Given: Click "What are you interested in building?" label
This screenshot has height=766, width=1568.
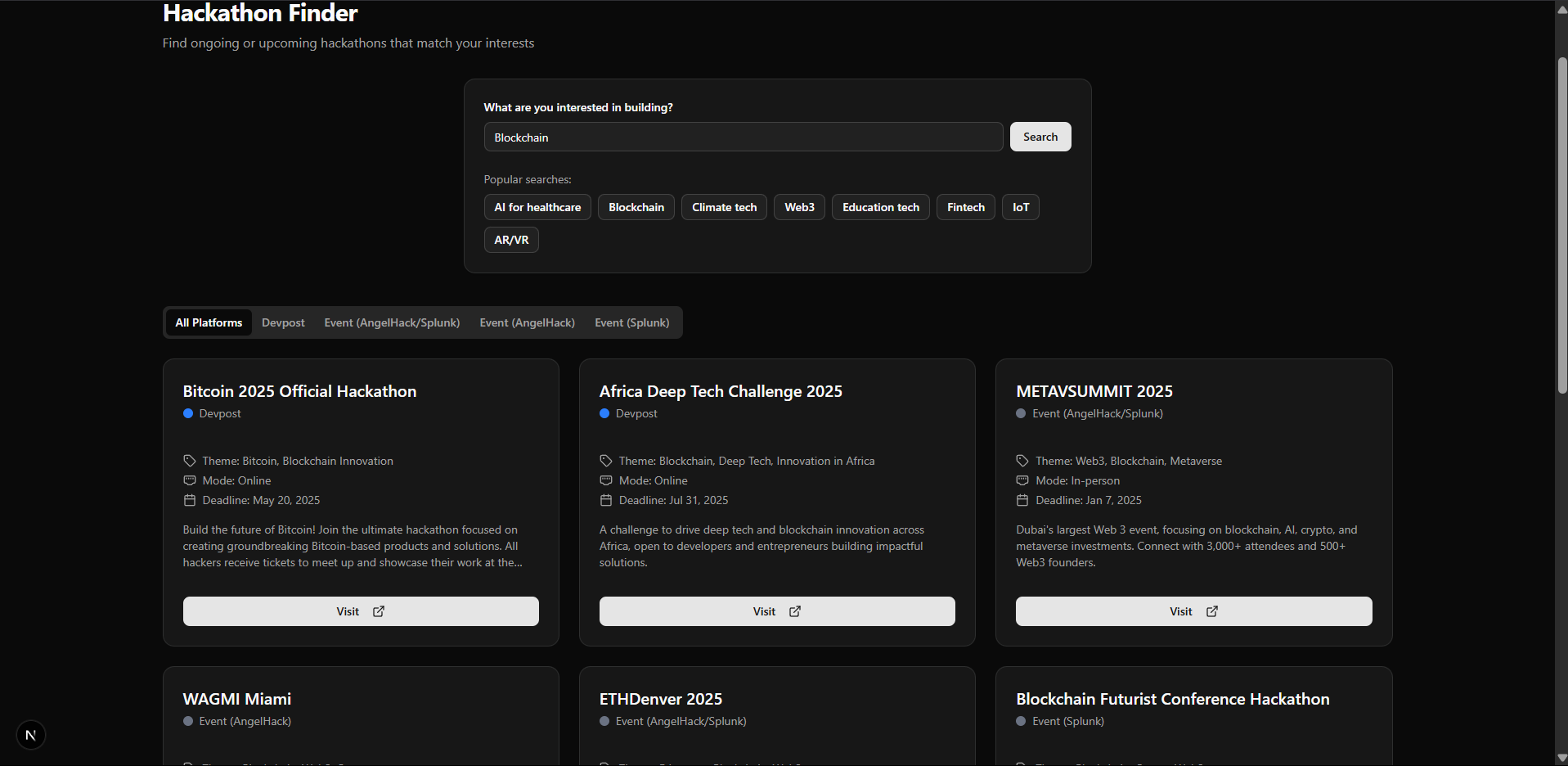Looking at the screenshot, I should 578,107.
